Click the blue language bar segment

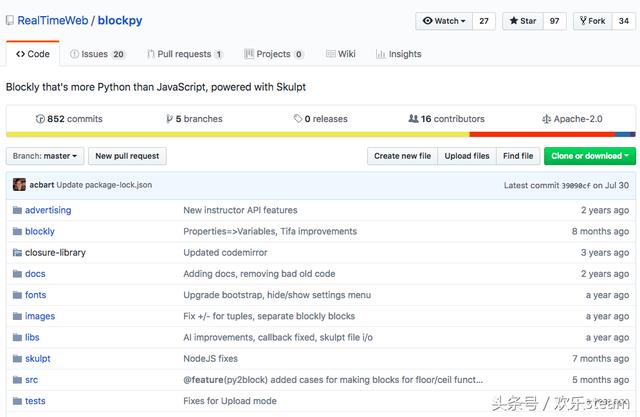(622, 134)
